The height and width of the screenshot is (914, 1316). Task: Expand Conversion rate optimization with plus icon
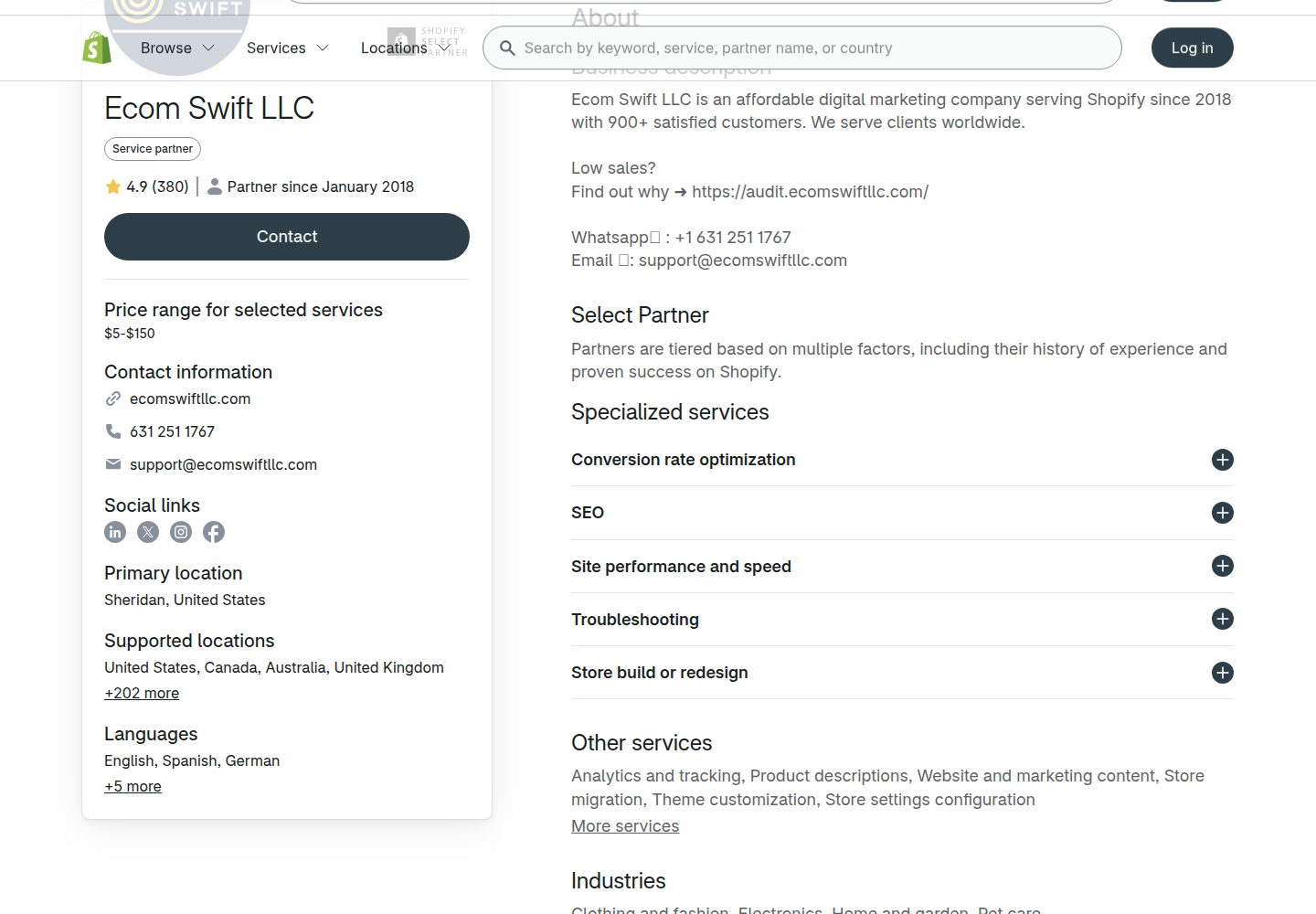click(x=1223, y=460)
